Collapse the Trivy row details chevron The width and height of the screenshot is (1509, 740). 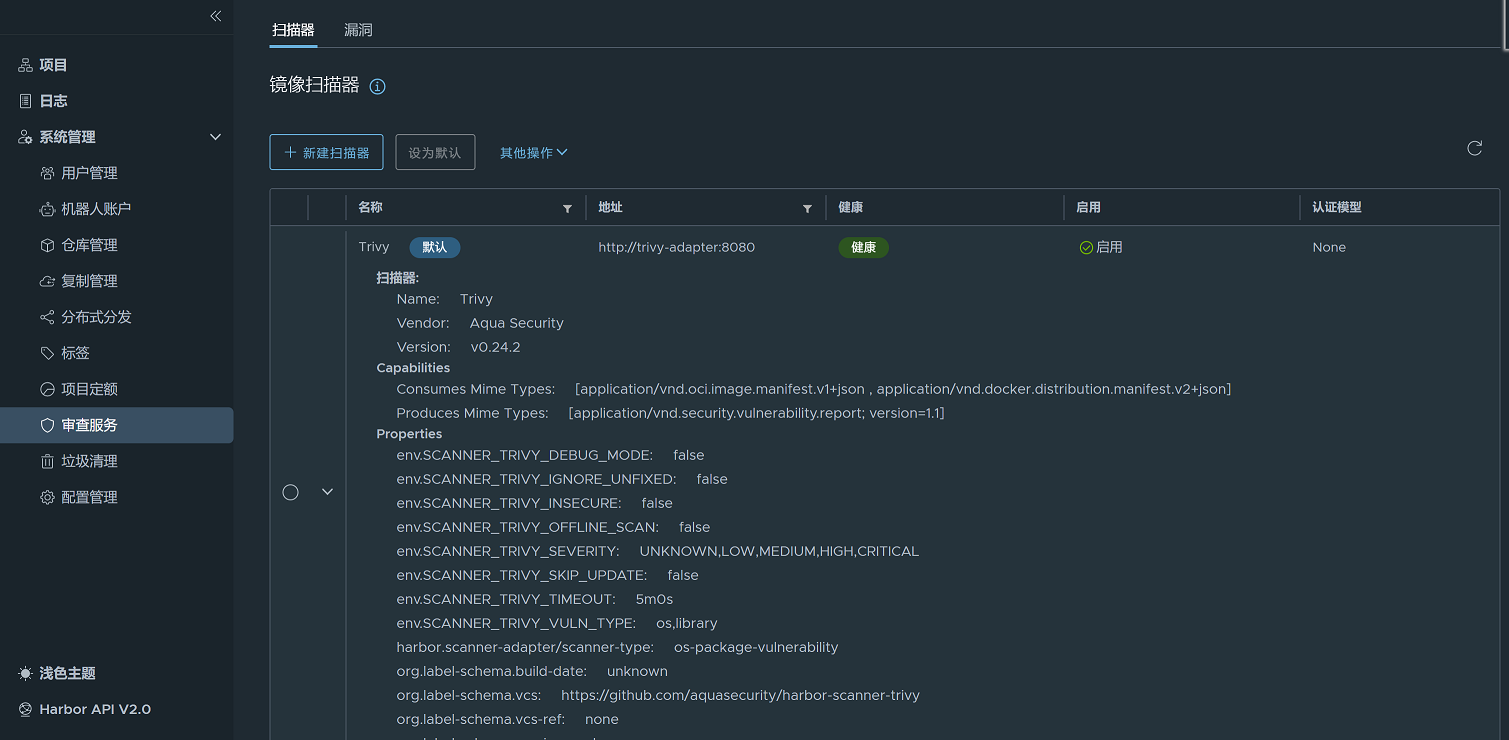coord(327,492)
